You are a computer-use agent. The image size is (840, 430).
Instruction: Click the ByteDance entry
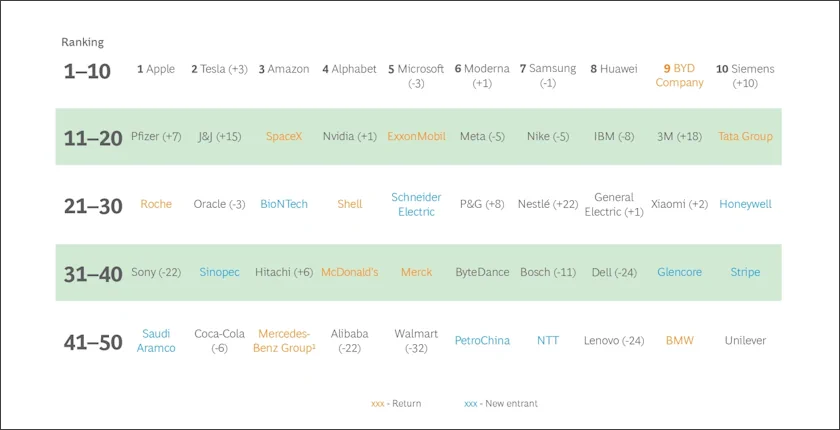click(x=482, y=272)
